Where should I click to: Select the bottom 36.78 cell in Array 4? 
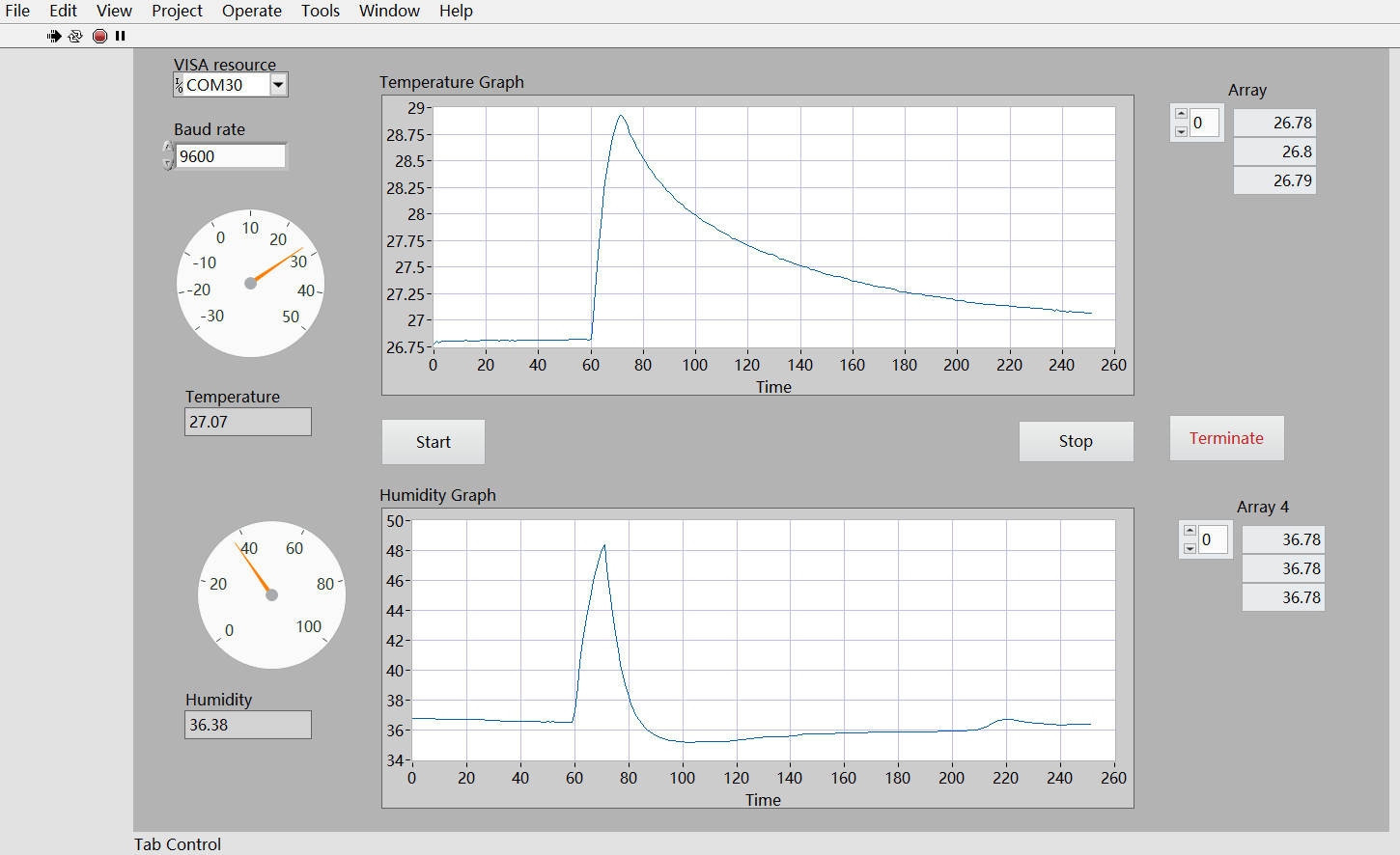(x=1283, y=597)
